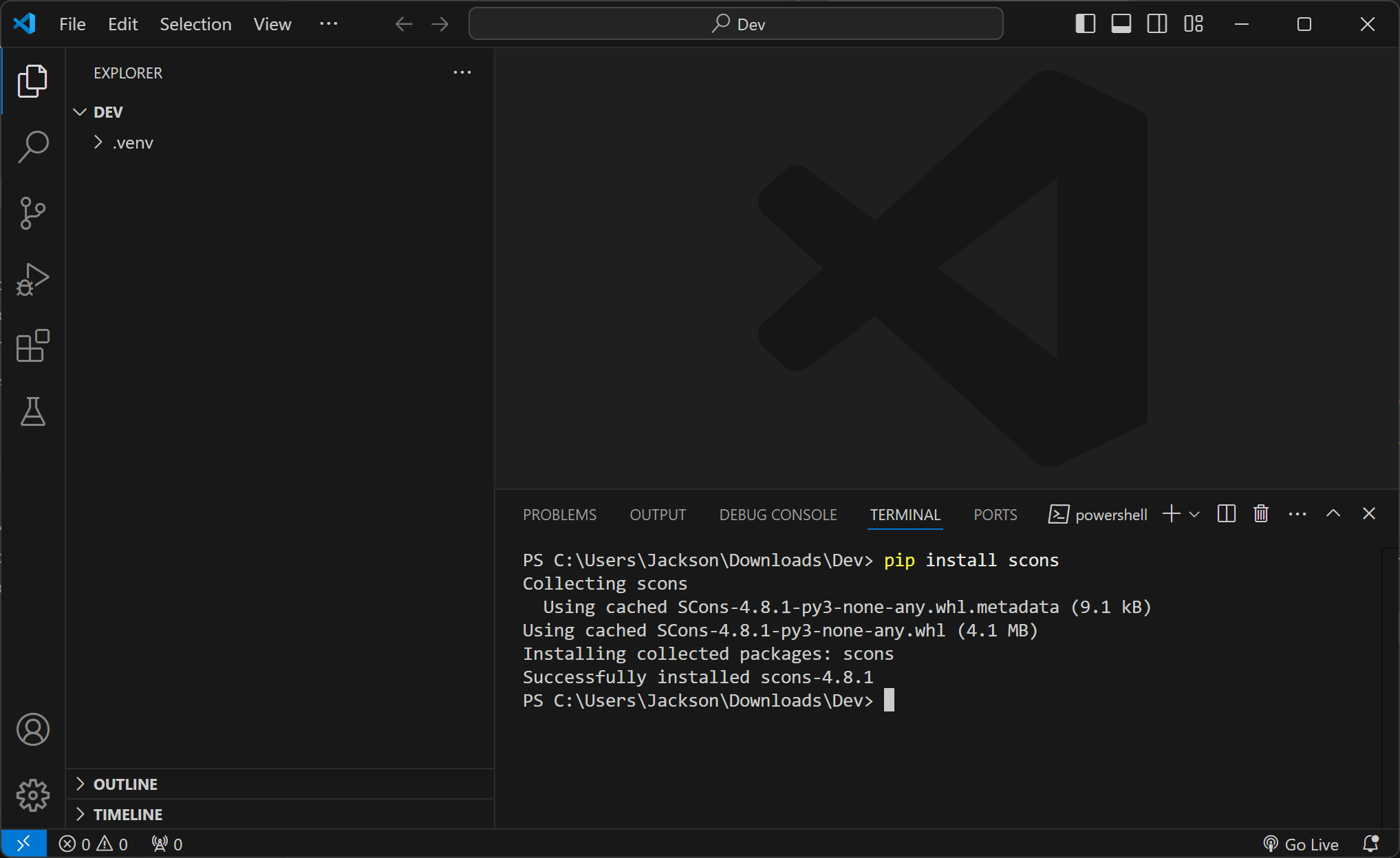The width and height of the screenshot is (1400, 858).
Task: Toggle the primary side bar
Action: [1085, 24]
